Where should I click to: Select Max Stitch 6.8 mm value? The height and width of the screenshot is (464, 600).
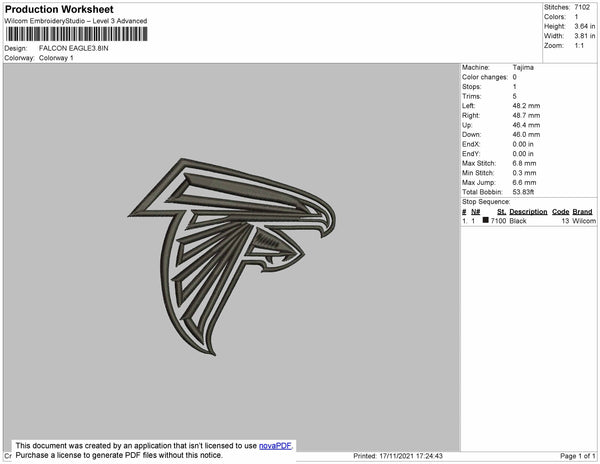point(524,163)
